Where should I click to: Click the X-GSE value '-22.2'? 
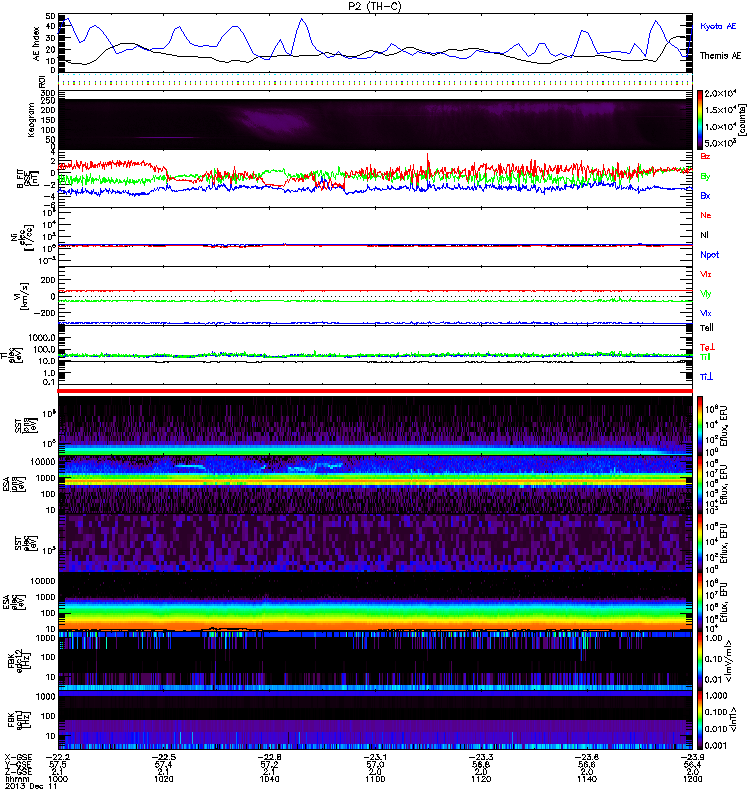coord(58,757)
